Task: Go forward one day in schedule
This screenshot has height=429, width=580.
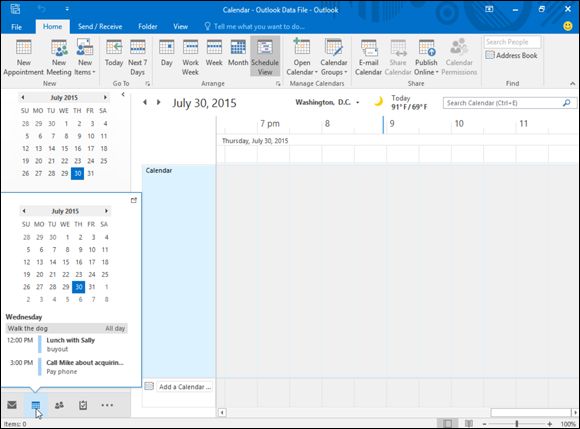Action: [x=159, y=102]
